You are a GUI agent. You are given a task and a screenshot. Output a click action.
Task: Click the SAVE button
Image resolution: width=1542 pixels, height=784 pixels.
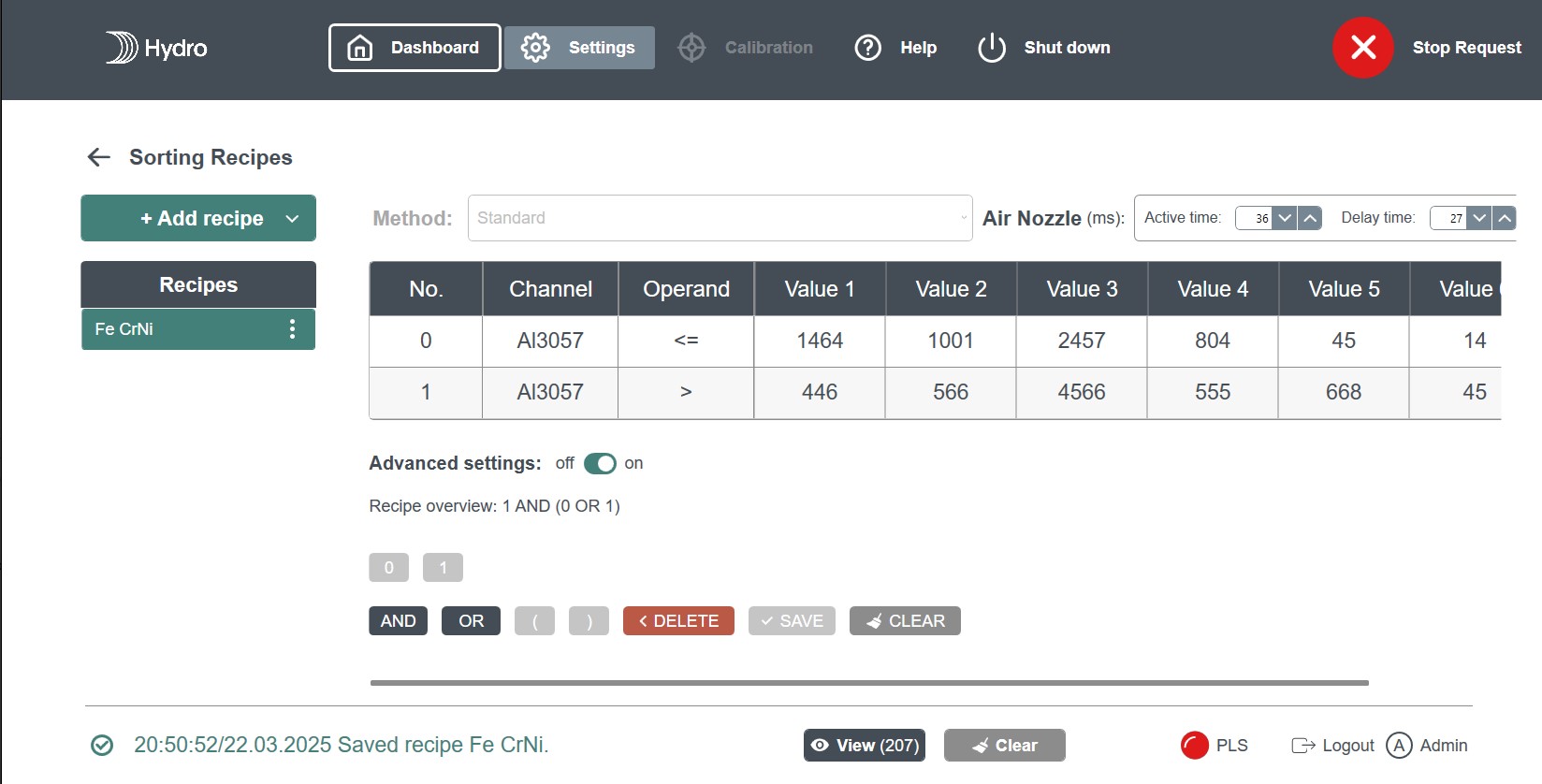[792, 621]
